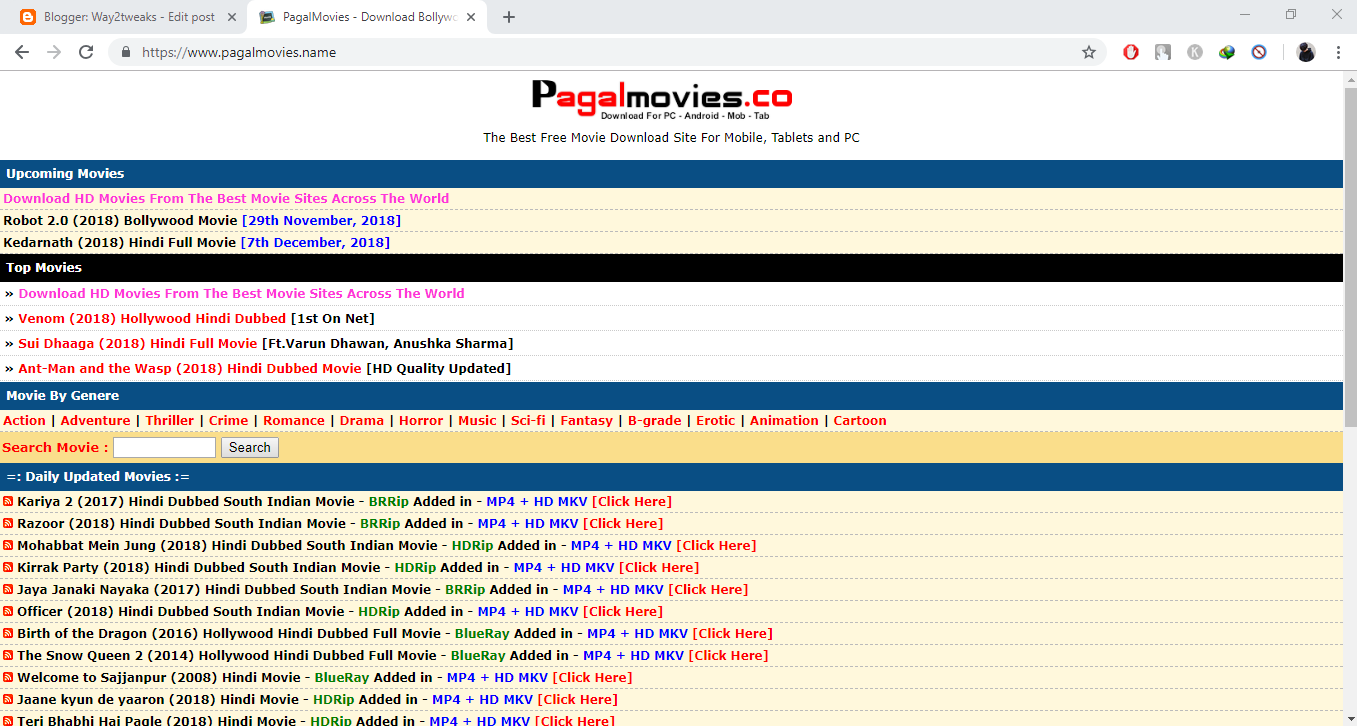Browse the Adventure genre

[95, 420]
